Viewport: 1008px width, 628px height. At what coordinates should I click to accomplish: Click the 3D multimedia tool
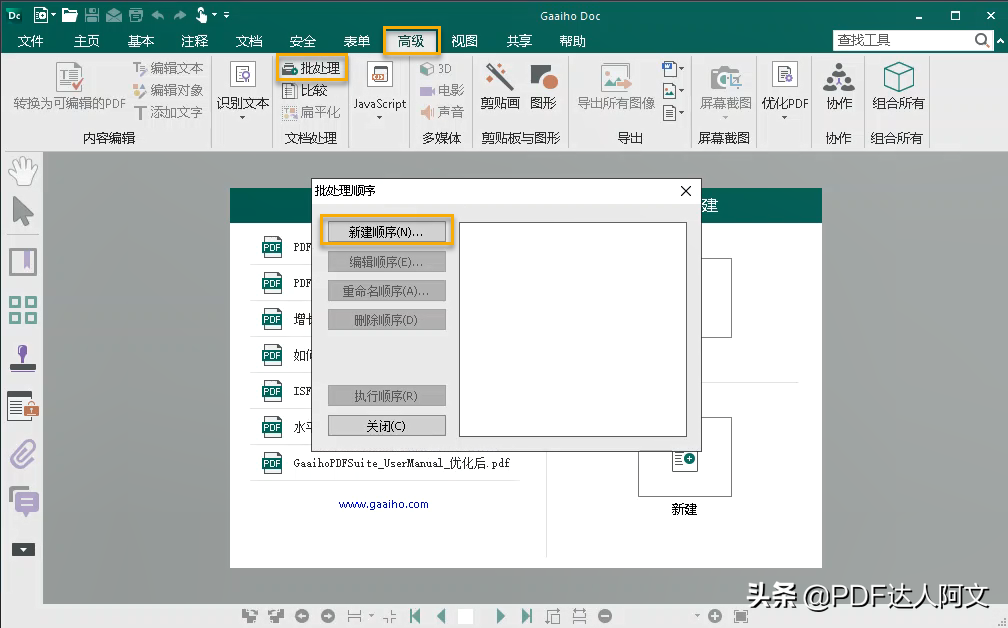coord(435,68)
